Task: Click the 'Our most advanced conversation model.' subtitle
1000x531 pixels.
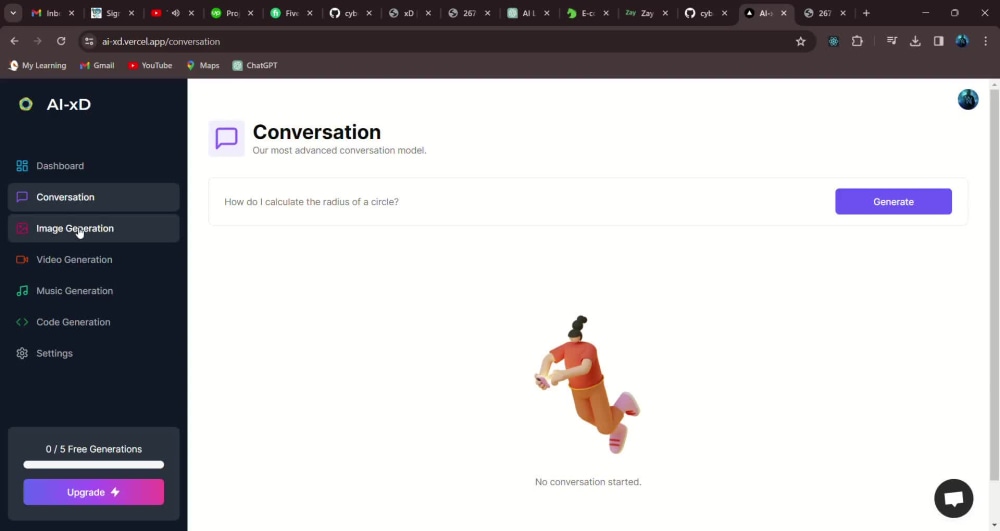Action: pos(339,150)
